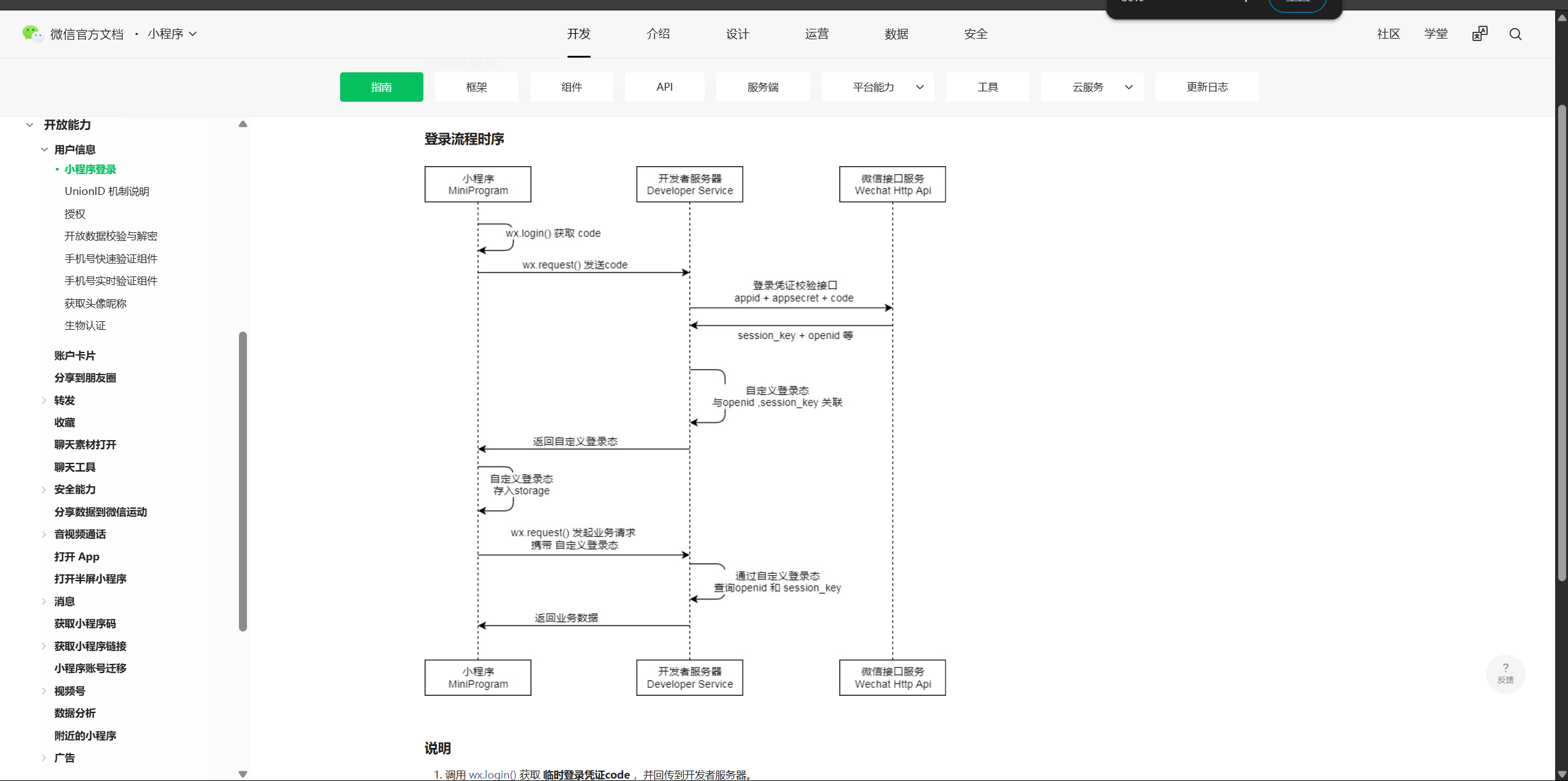Viewport: 1568px width, 781px height.
Task: Select the 组件 tab button
Action: tap(571, 87)
